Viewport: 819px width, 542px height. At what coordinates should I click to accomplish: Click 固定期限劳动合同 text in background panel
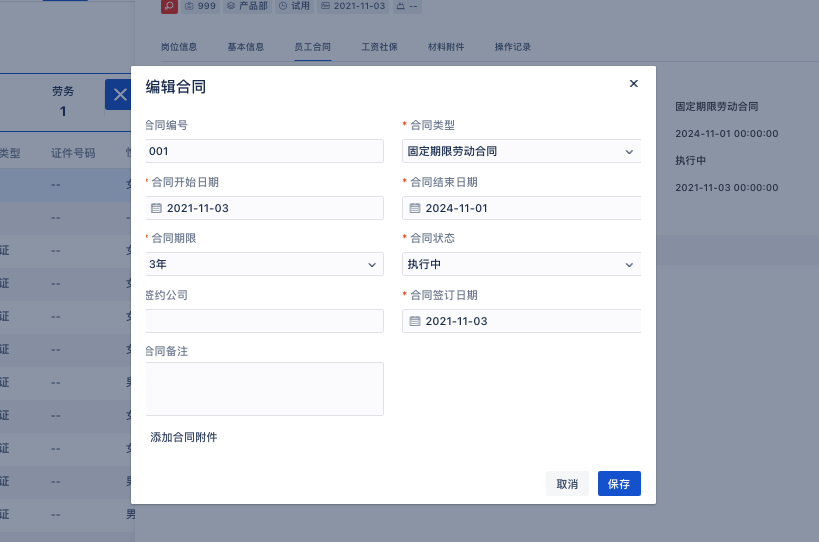coord(717,107)
